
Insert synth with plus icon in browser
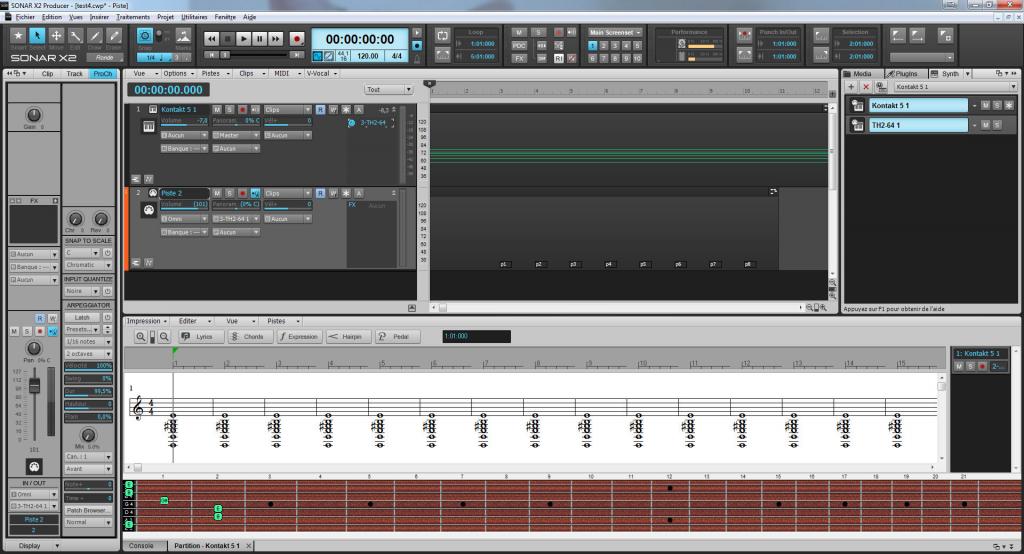pos(851,87)
